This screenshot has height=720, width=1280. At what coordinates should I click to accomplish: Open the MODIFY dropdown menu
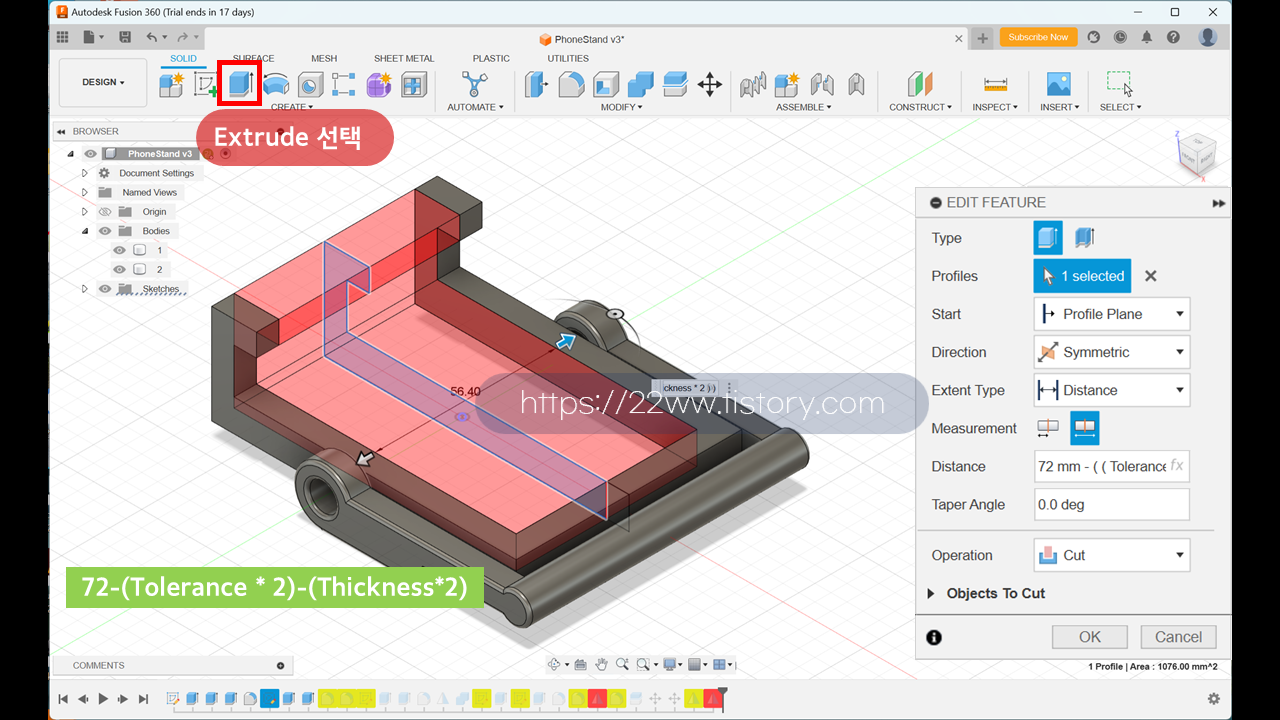click(621, 107)
